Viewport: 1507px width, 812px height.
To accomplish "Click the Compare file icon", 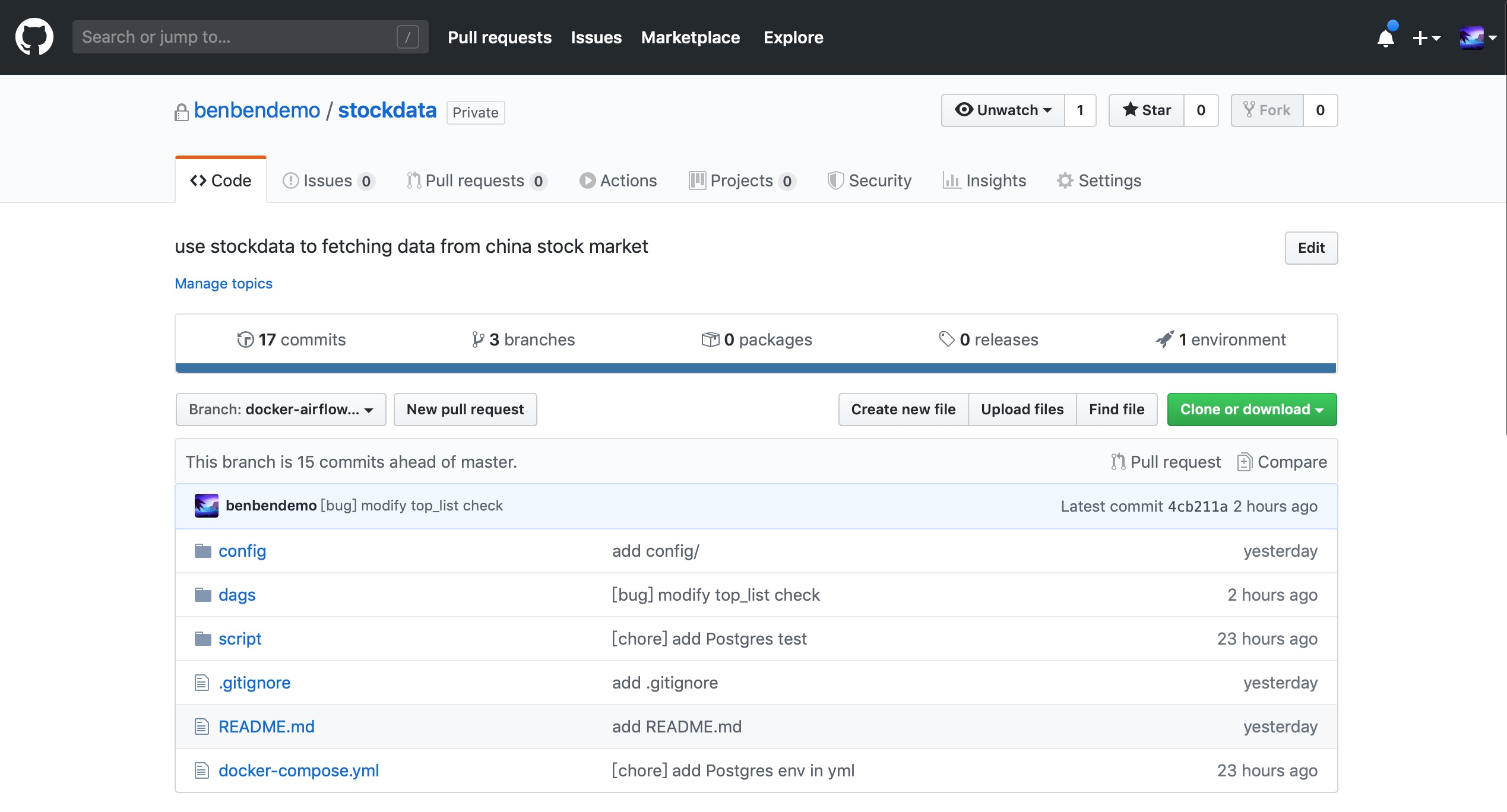I will coord(1245,462).
